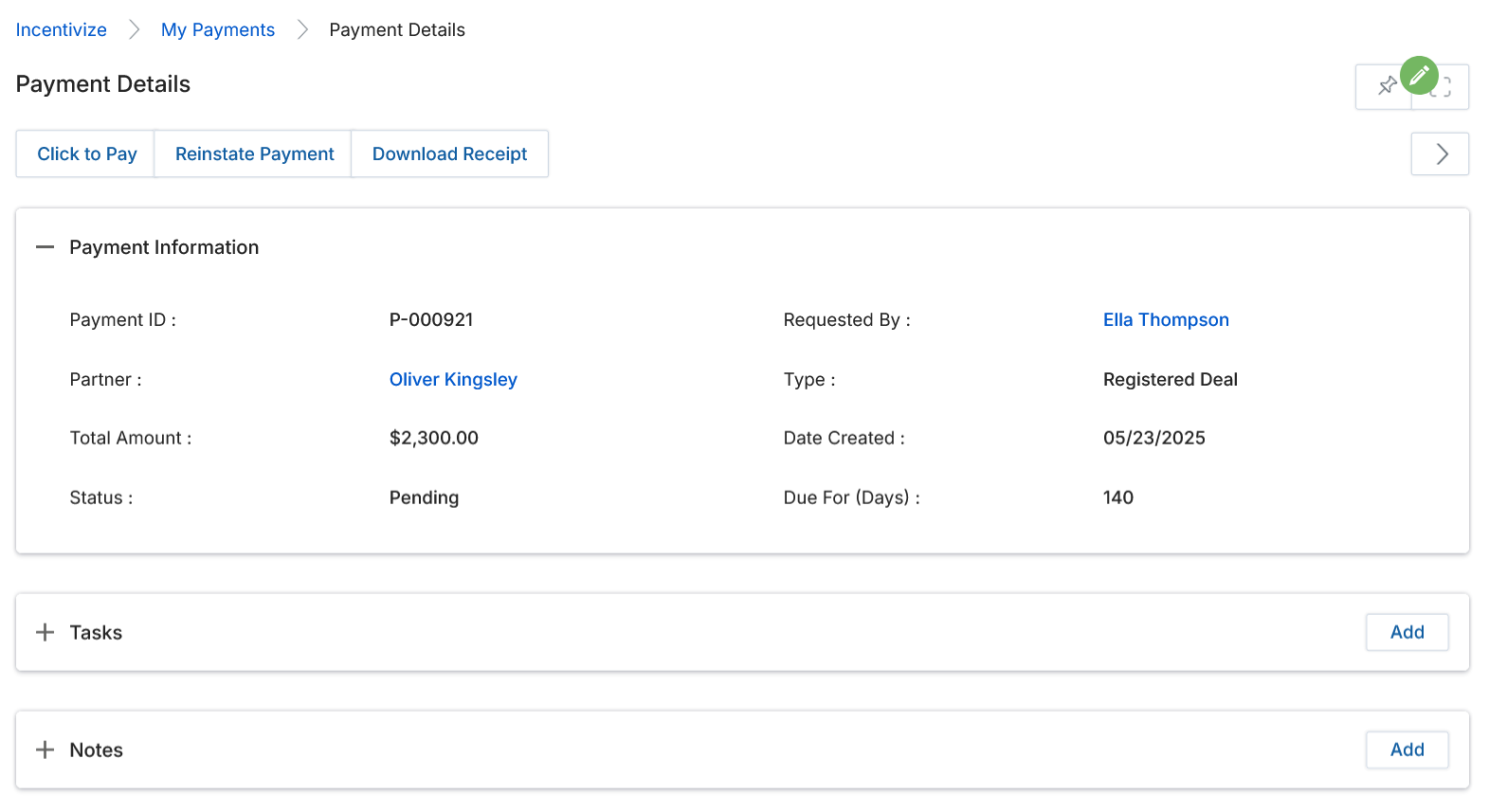1489x812 pixels.
Task: Expand the Tasks section
Action: click(x=45, y=632)
